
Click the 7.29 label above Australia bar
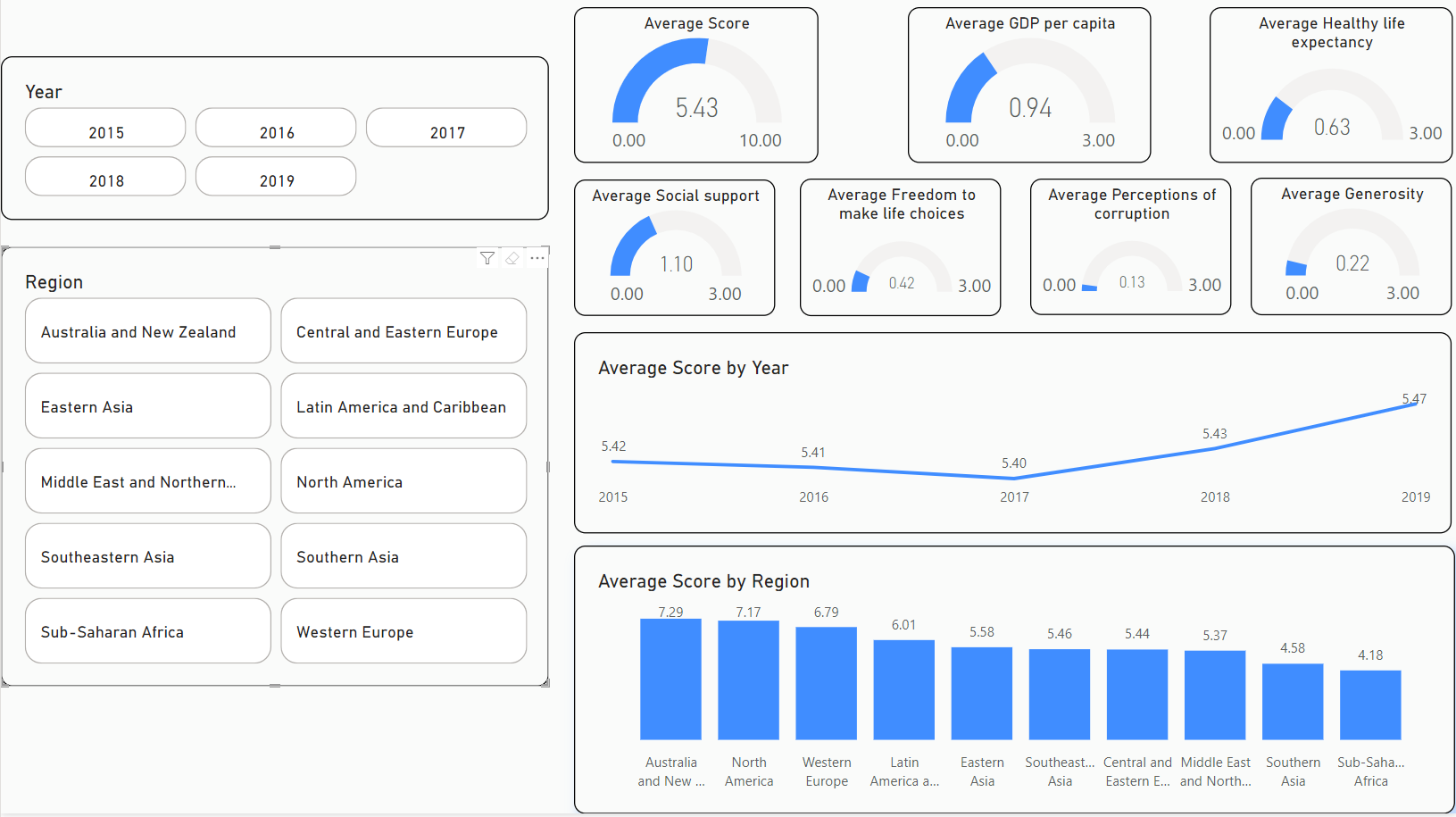[x=670, y=613]
